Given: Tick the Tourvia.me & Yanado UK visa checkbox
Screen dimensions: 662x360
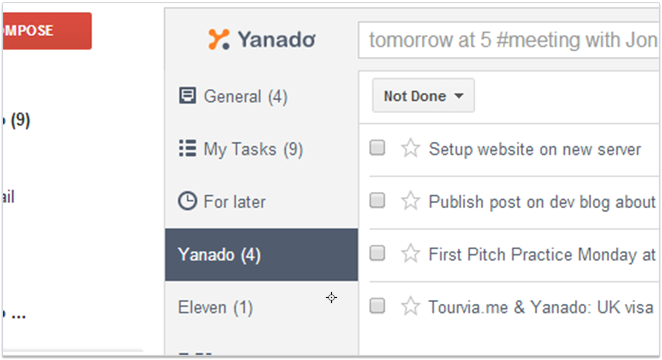Looking at the screenshot, I should point(377,306).
